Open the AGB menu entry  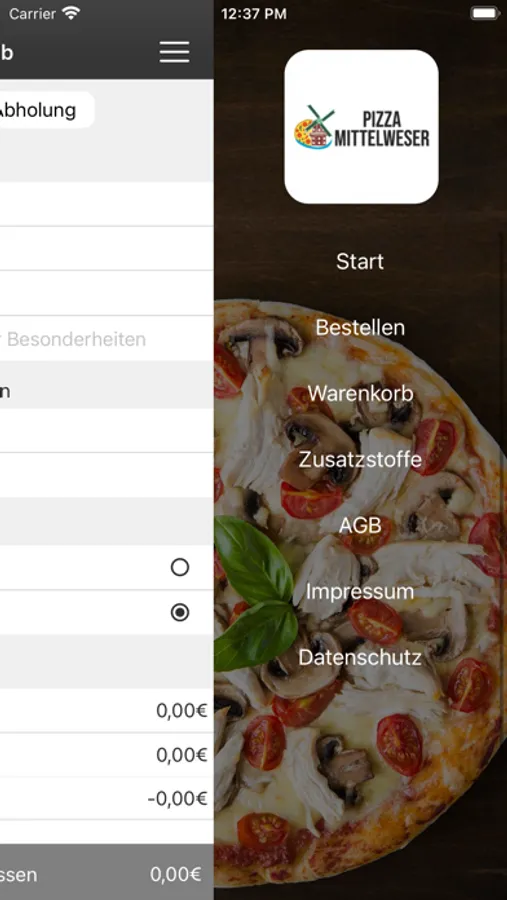click(x=360, y=525)
